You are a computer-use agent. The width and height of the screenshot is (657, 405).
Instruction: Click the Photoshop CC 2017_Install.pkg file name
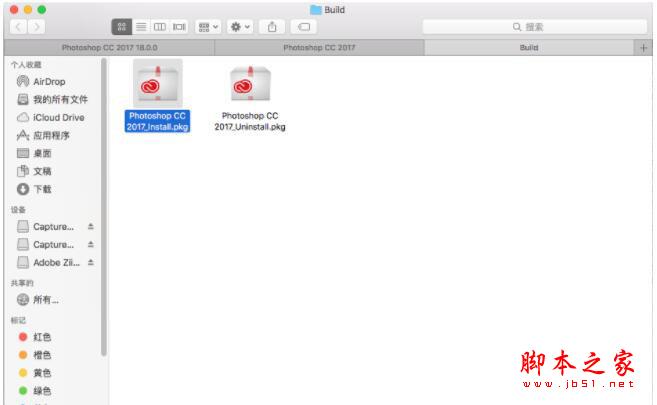point(158,121)
